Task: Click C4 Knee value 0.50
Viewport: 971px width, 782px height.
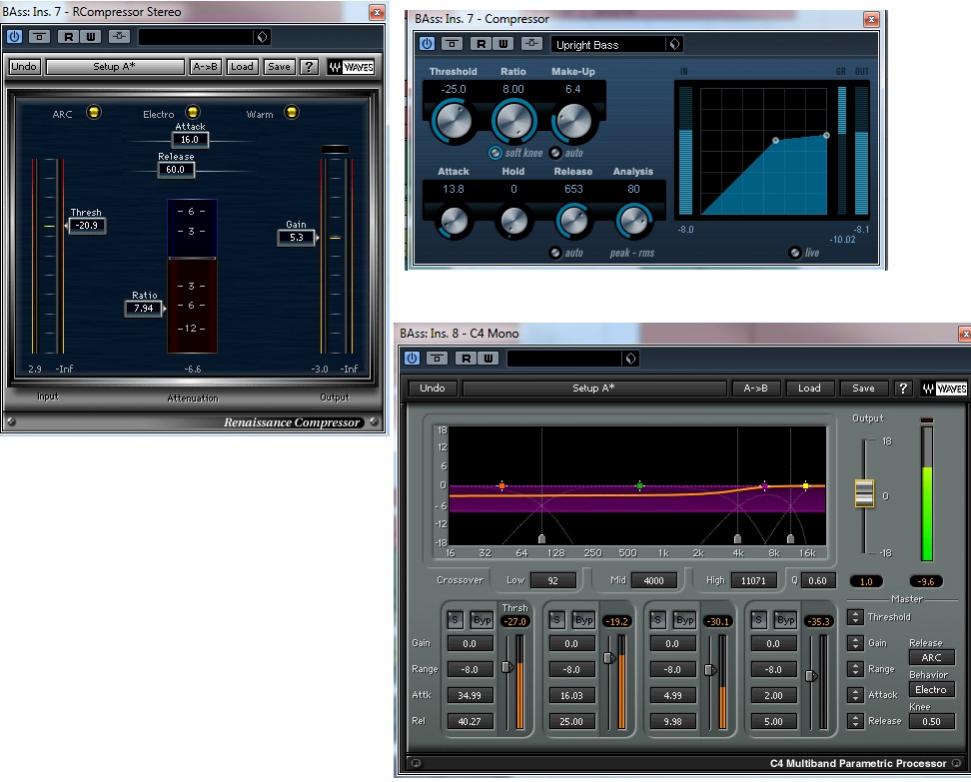Action: coord(931,721)
